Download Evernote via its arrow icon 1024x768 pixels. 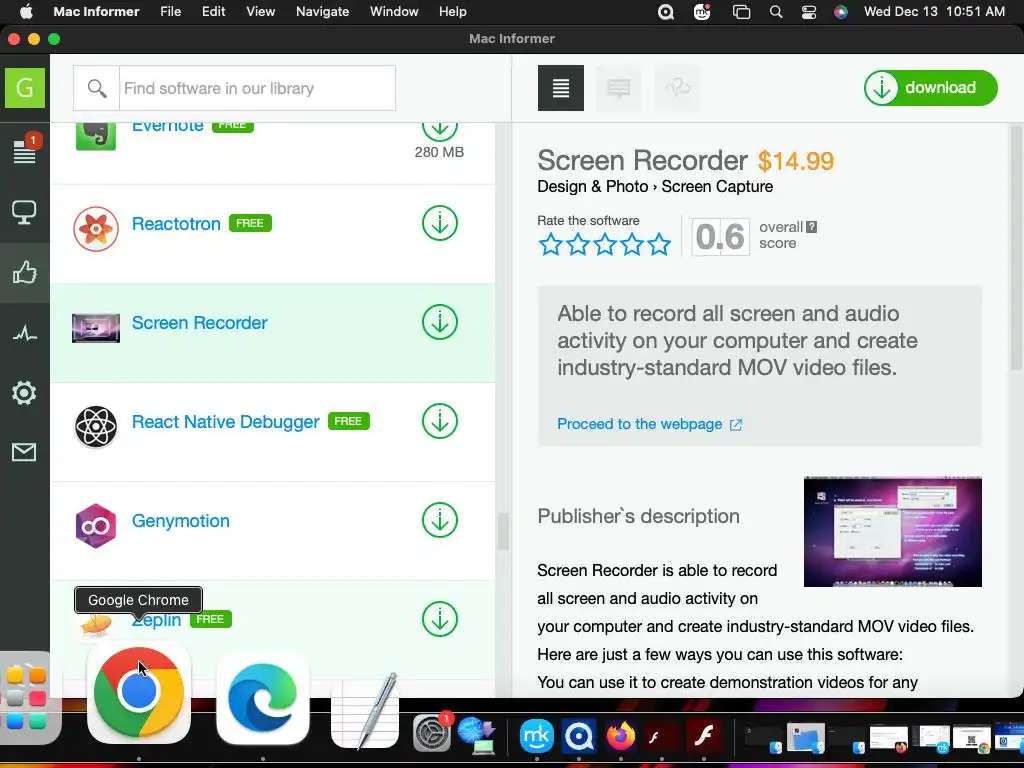pos(440,129)
